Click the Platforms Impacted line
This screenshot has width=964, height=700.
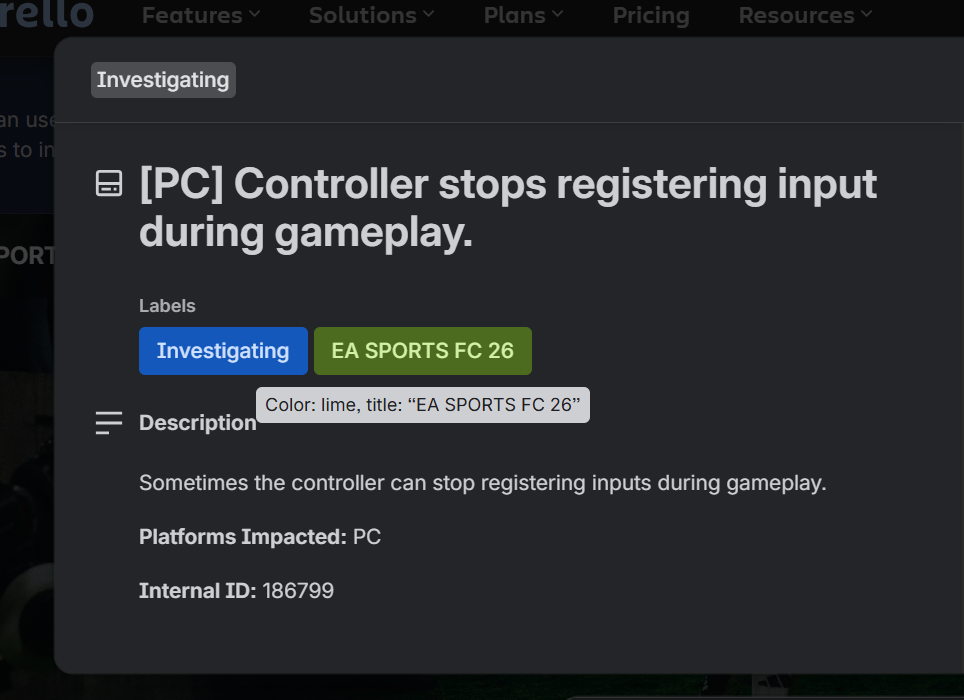click(x=260, y=537)
